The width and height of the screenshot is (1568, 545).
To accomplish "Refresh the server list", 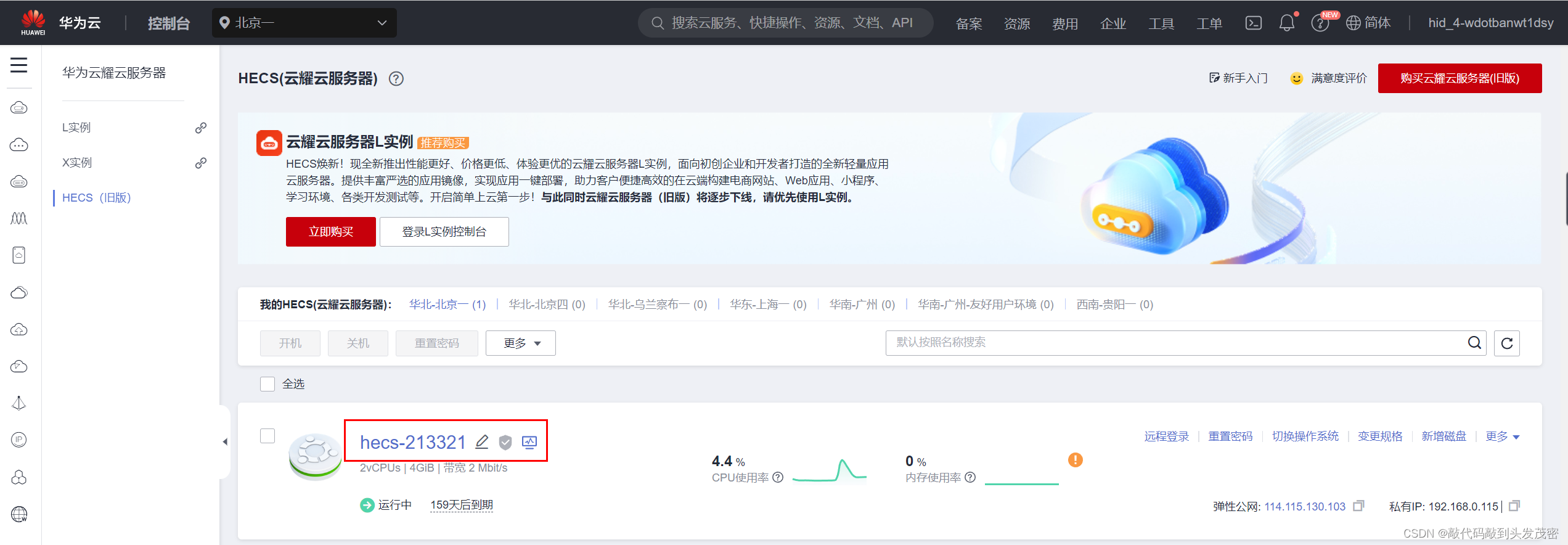I will tap(1507, 343).
